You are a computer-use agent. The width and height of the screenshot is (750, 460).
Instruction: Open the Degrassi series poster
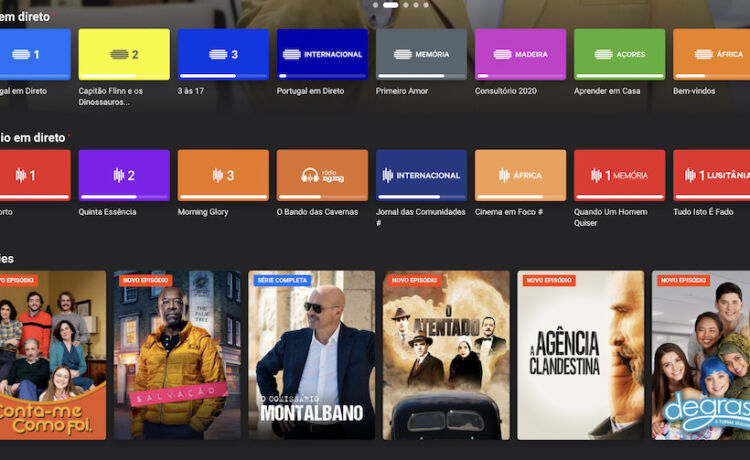(701, 355)
